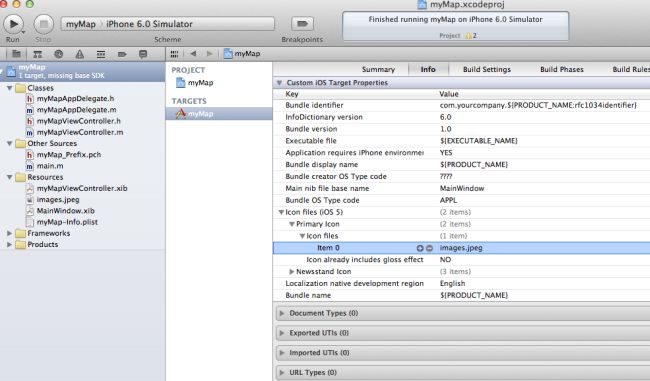This screenshot has width=650, height=381.
Task: Open the Issue navigator warning icon
Action: click(x=80, y=54)
